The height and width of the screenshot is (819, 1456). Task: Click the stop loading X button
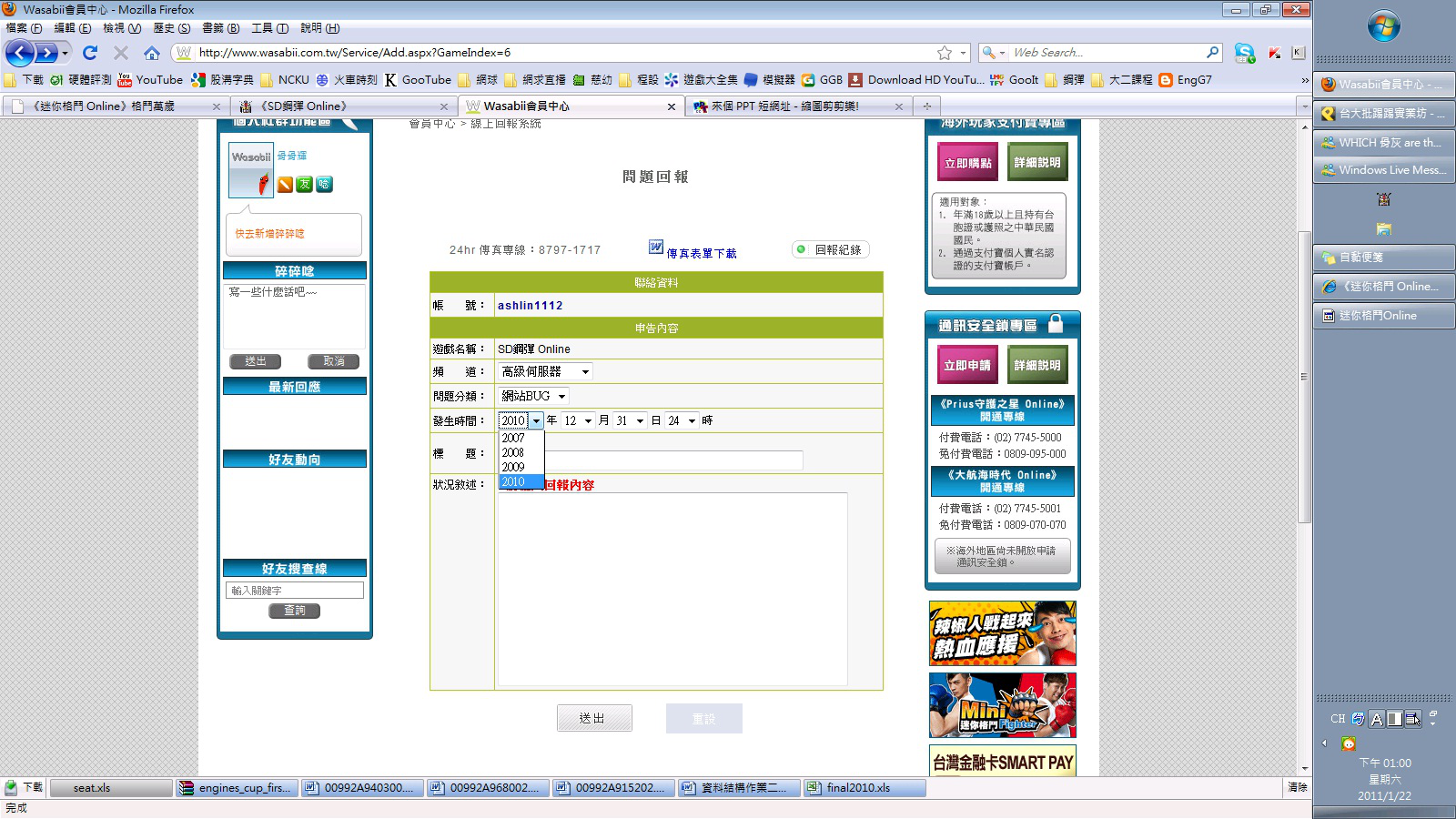(120, 53)
